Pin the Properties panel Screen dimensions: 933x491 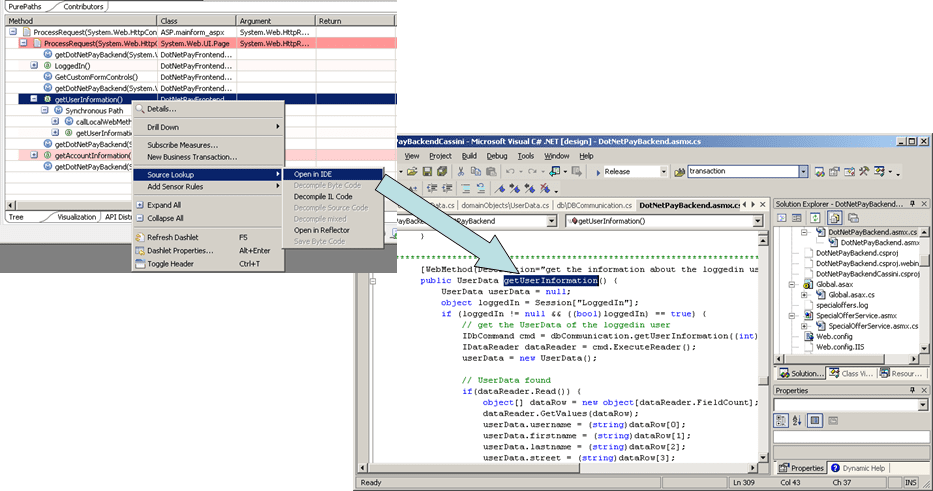[912, 390]
